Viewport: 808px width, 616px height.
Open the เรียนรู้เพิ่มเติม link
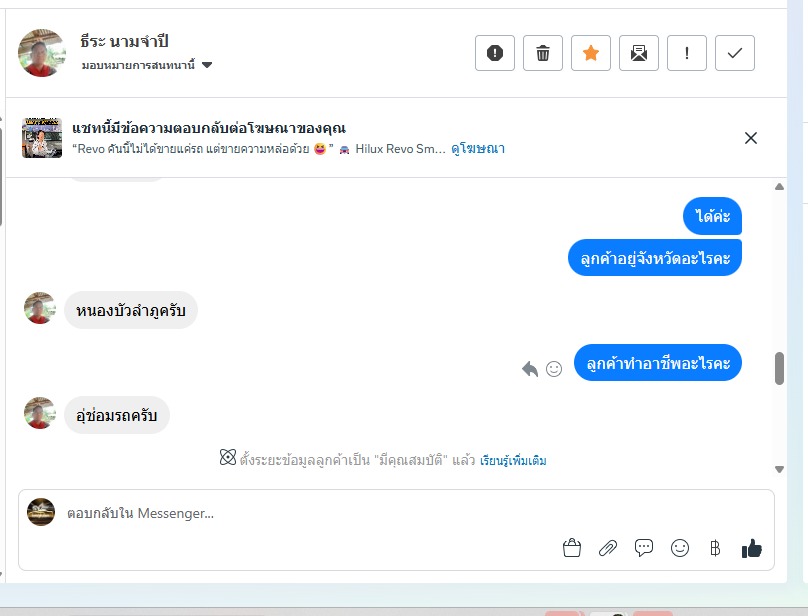pos(513,460)
